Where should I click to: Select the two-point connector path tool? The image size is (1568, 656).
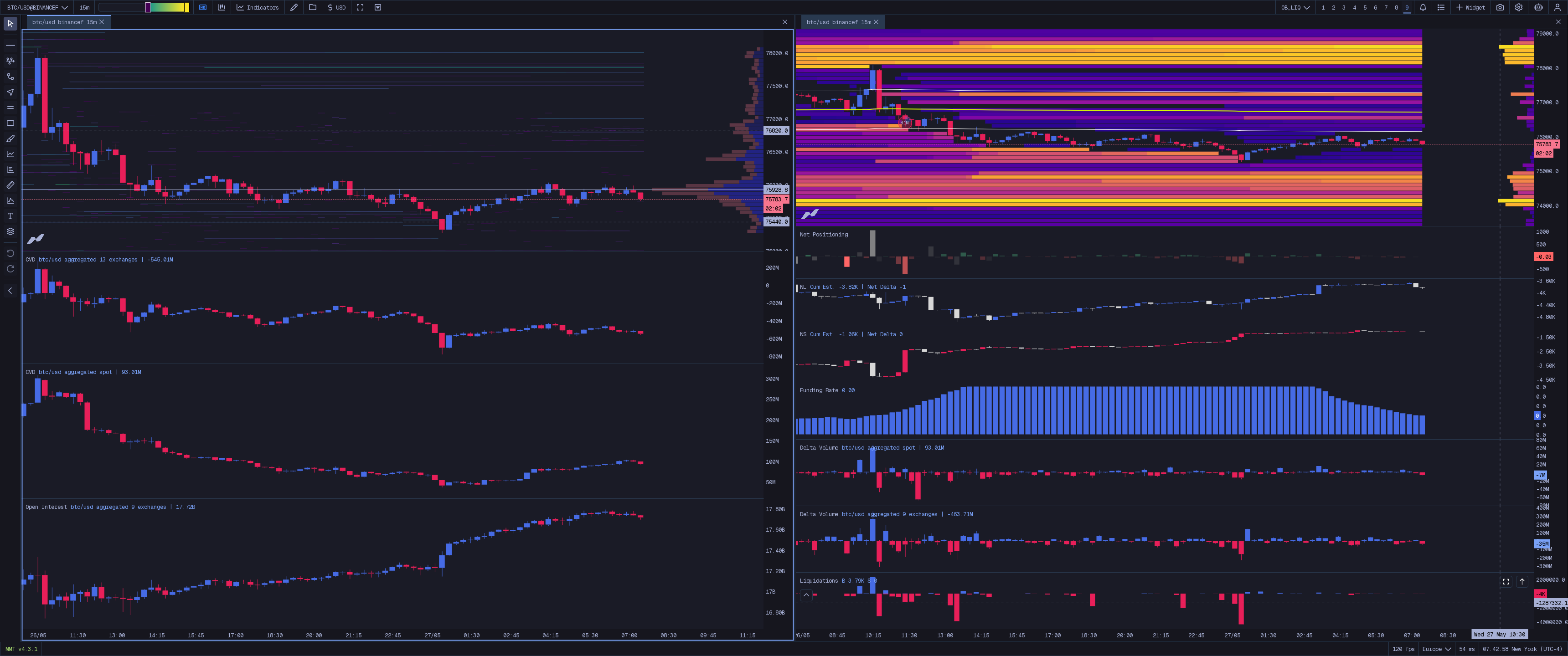10,77
